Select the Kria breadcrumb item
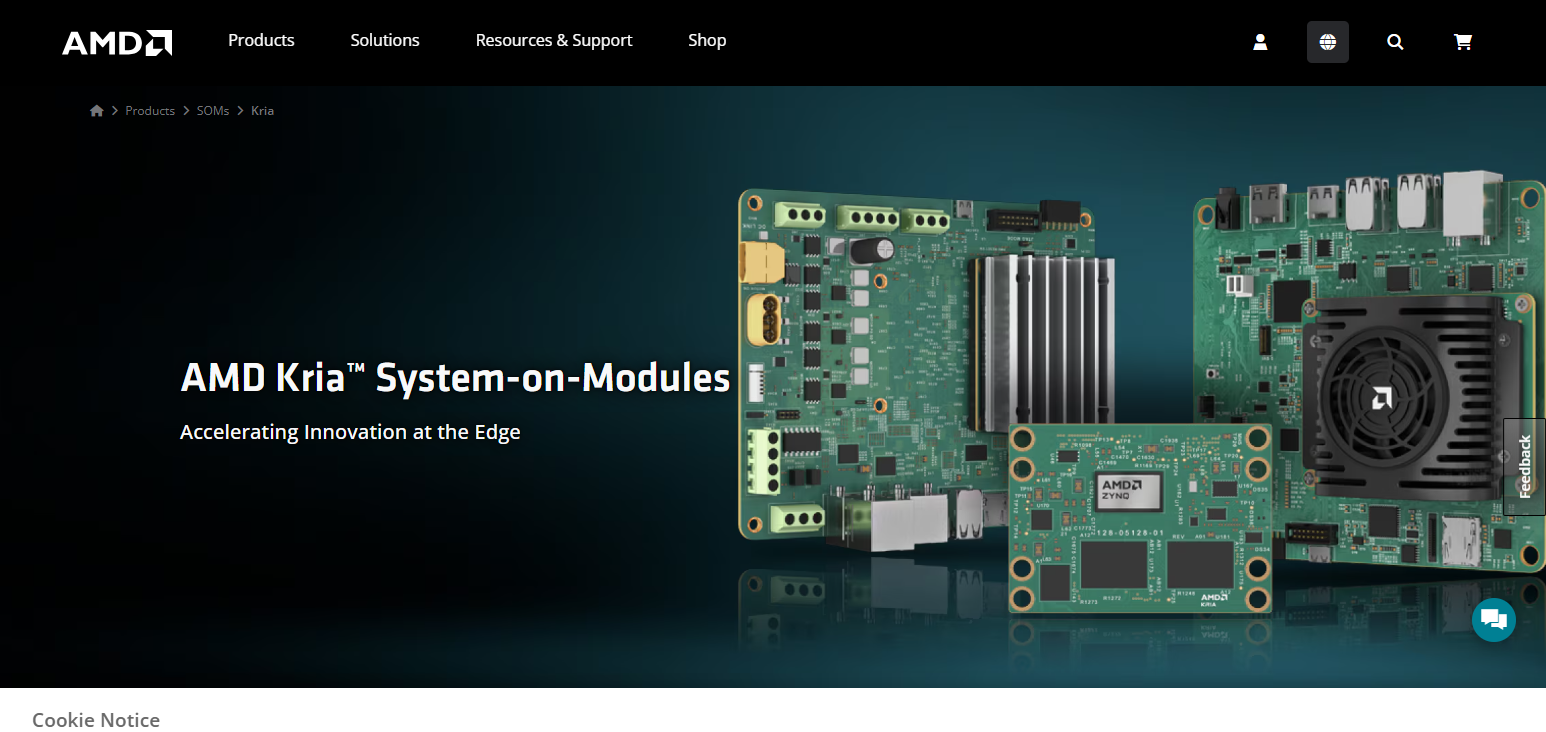Screen dimensions: 1546x732 tap(262, 111)
